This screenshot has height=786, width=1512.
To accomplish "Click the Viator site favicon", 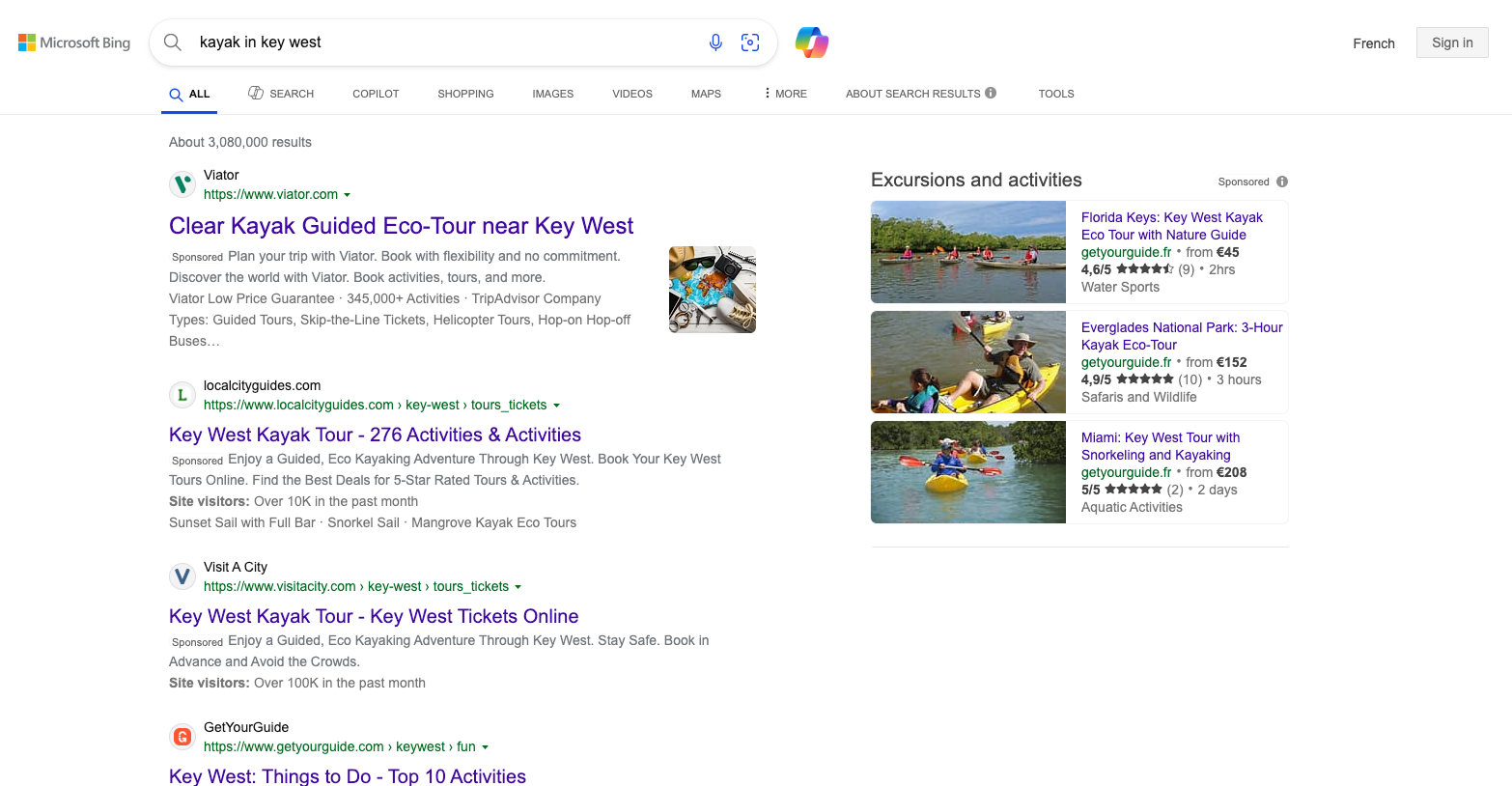I will pyautogui.click(x=182, y=184).
